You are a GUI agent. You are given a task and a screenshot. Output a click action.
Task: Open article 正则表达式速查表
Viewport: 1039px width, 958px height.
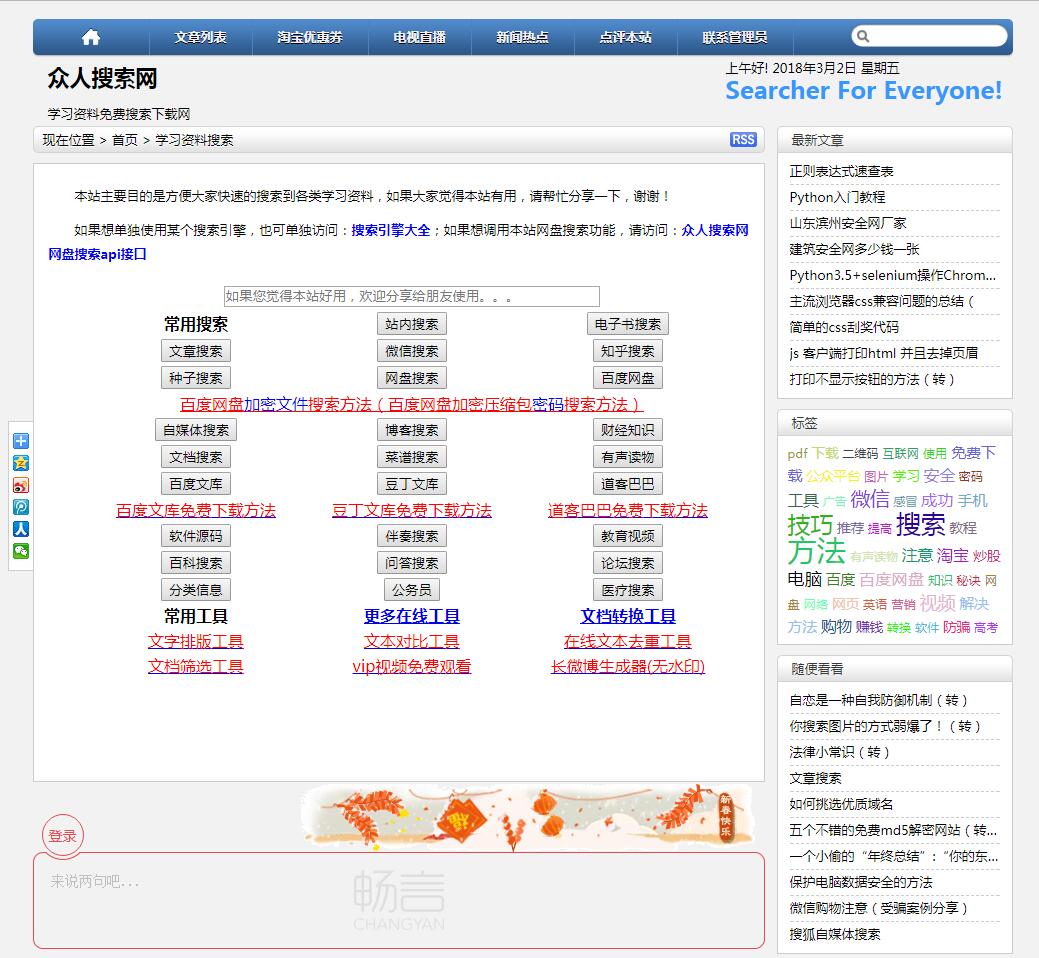click(x=842, y=171)
